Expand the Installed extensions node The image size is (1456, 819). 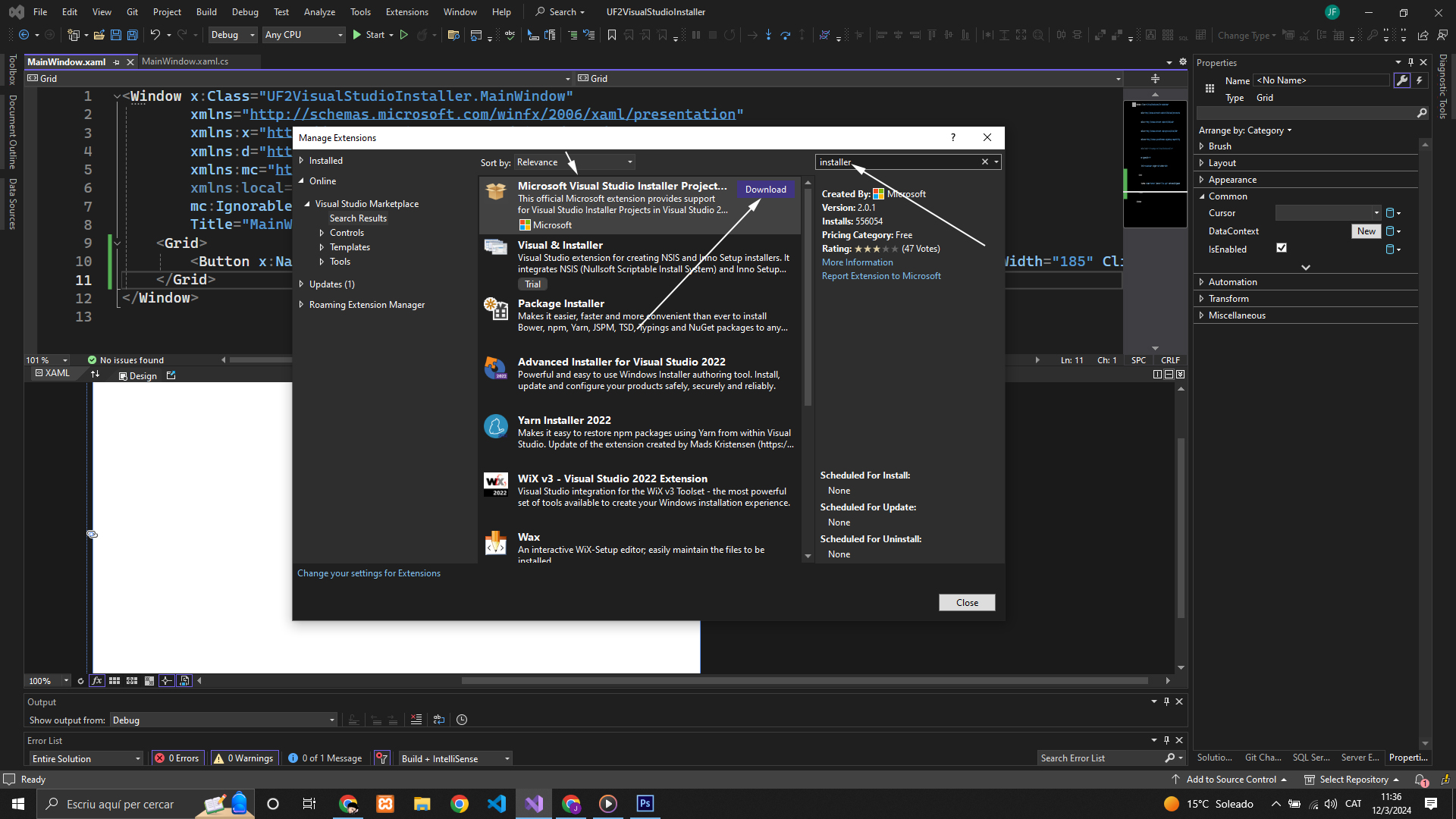pos(302,161)
